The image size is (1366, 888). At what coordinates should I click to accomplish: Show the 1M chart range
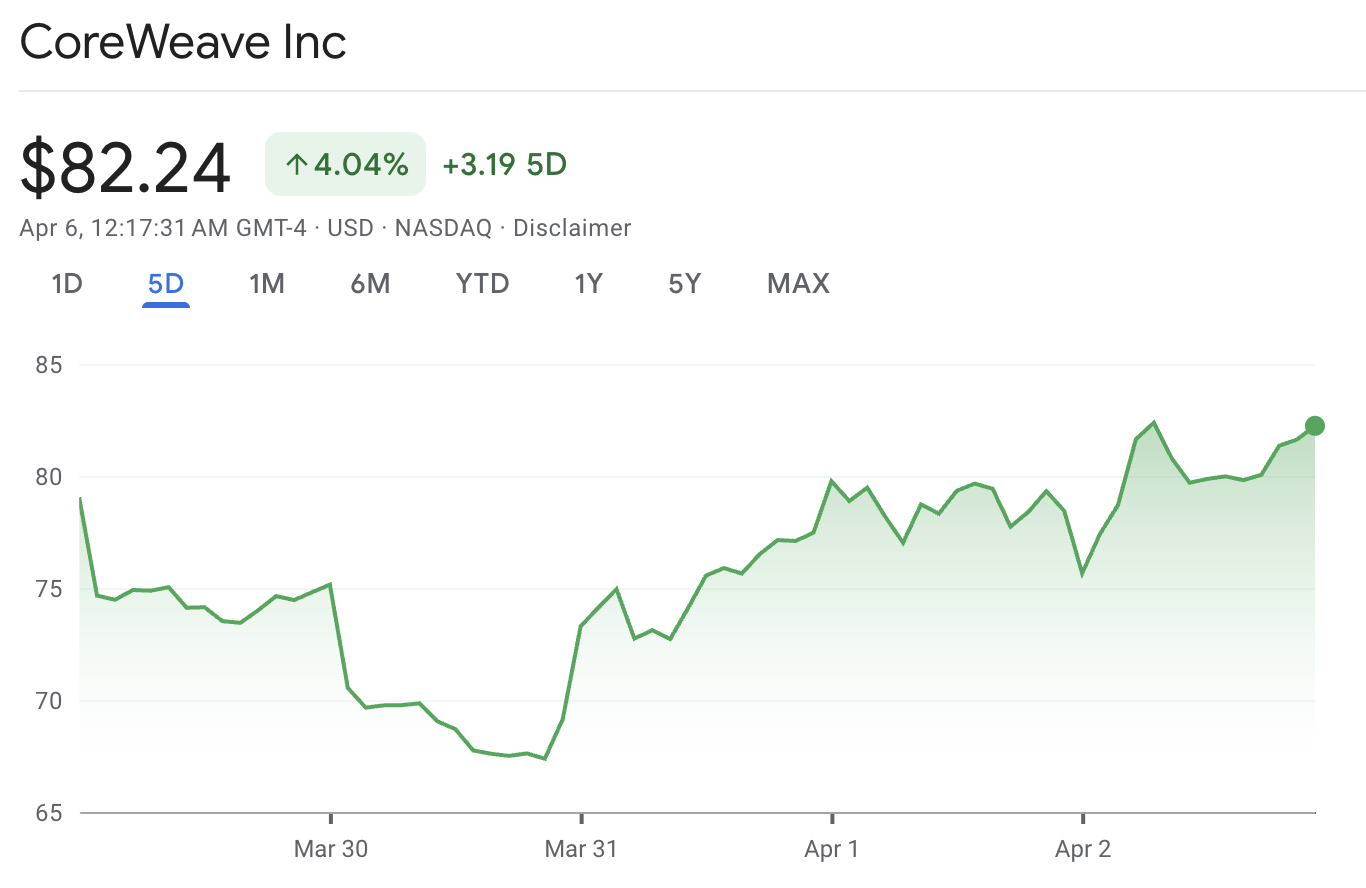coord(267,284)
